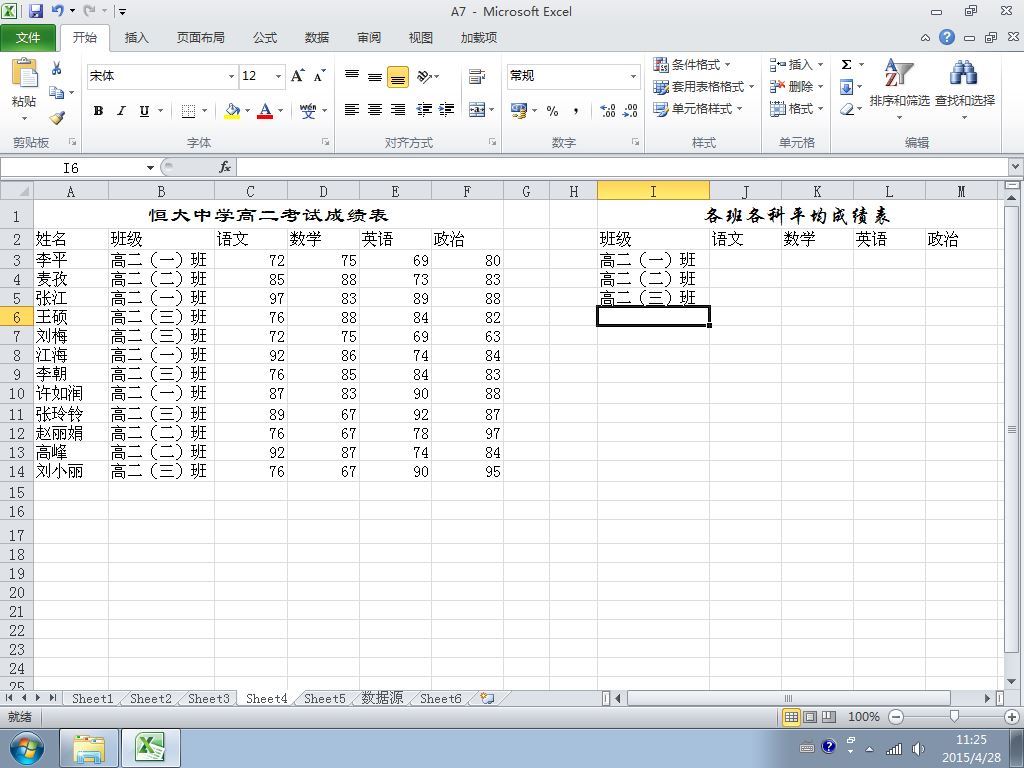
Task: Click the Borders icon
Action: coord(188,111)
